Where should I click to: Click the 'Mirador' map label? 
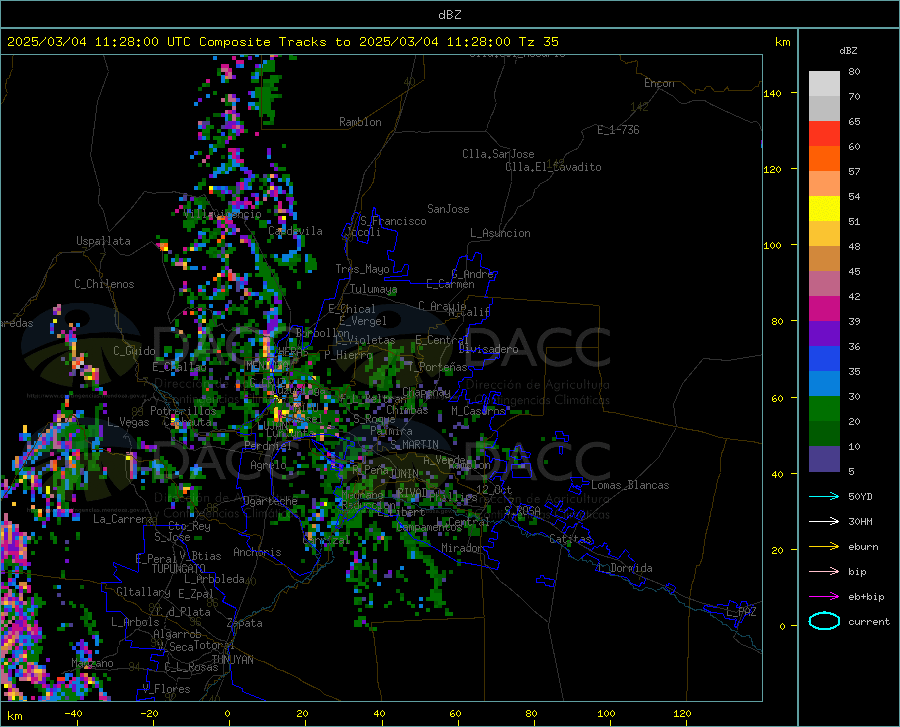461,548
